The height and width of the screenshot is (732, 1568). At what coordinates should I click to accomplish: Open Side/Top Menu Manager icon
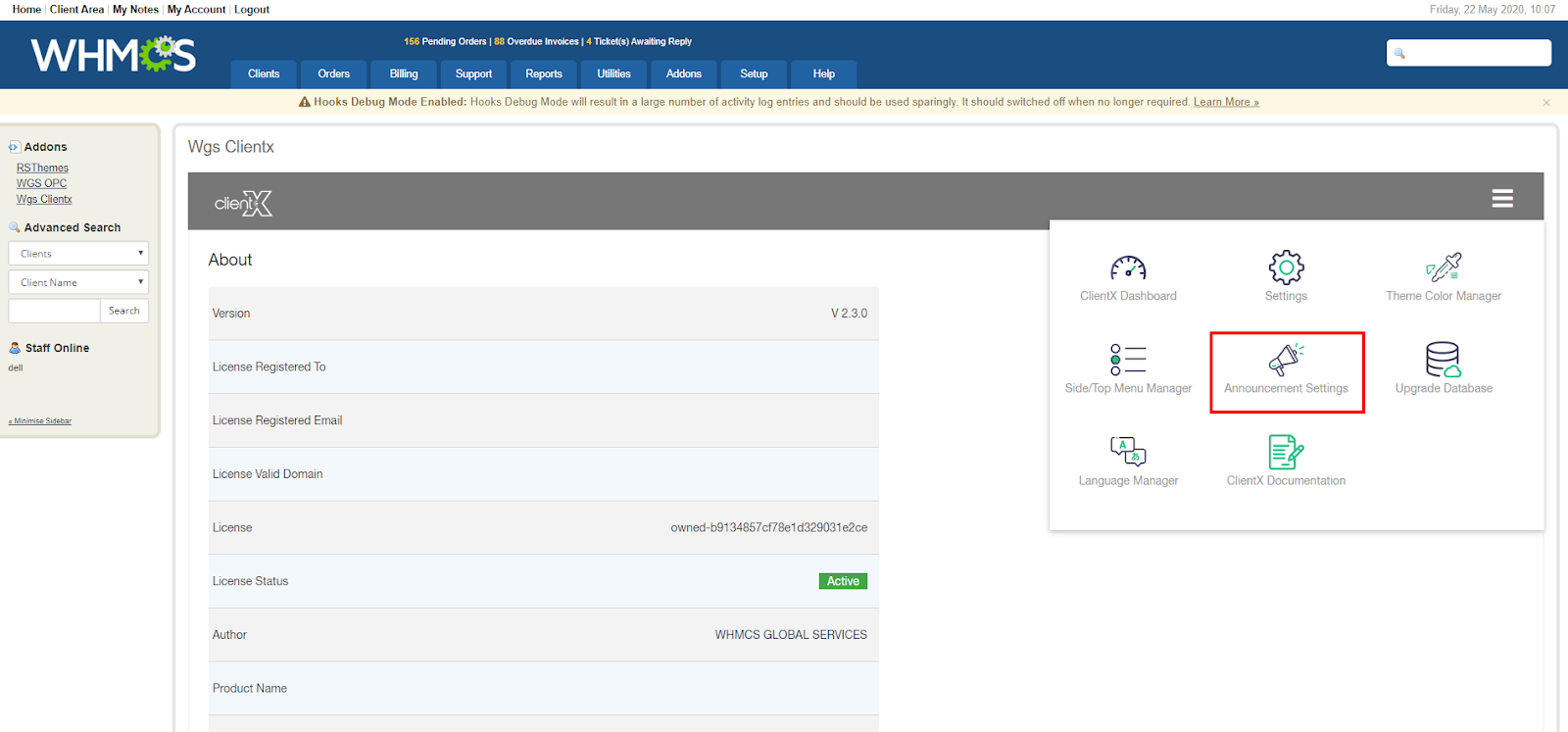tap(1128, 360)
